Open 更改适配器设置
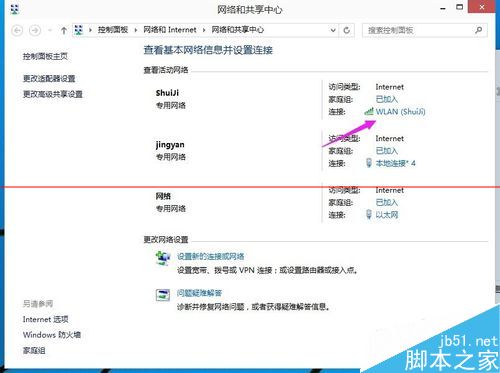The image size is (500, 373). [49, 78]
